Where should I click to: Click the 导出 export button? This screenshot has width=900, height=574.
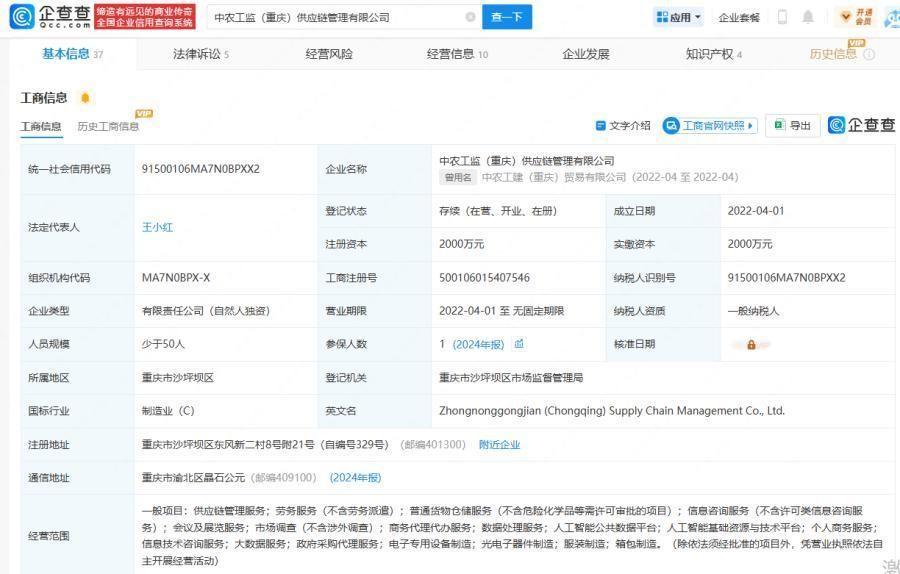click(793, 125)
